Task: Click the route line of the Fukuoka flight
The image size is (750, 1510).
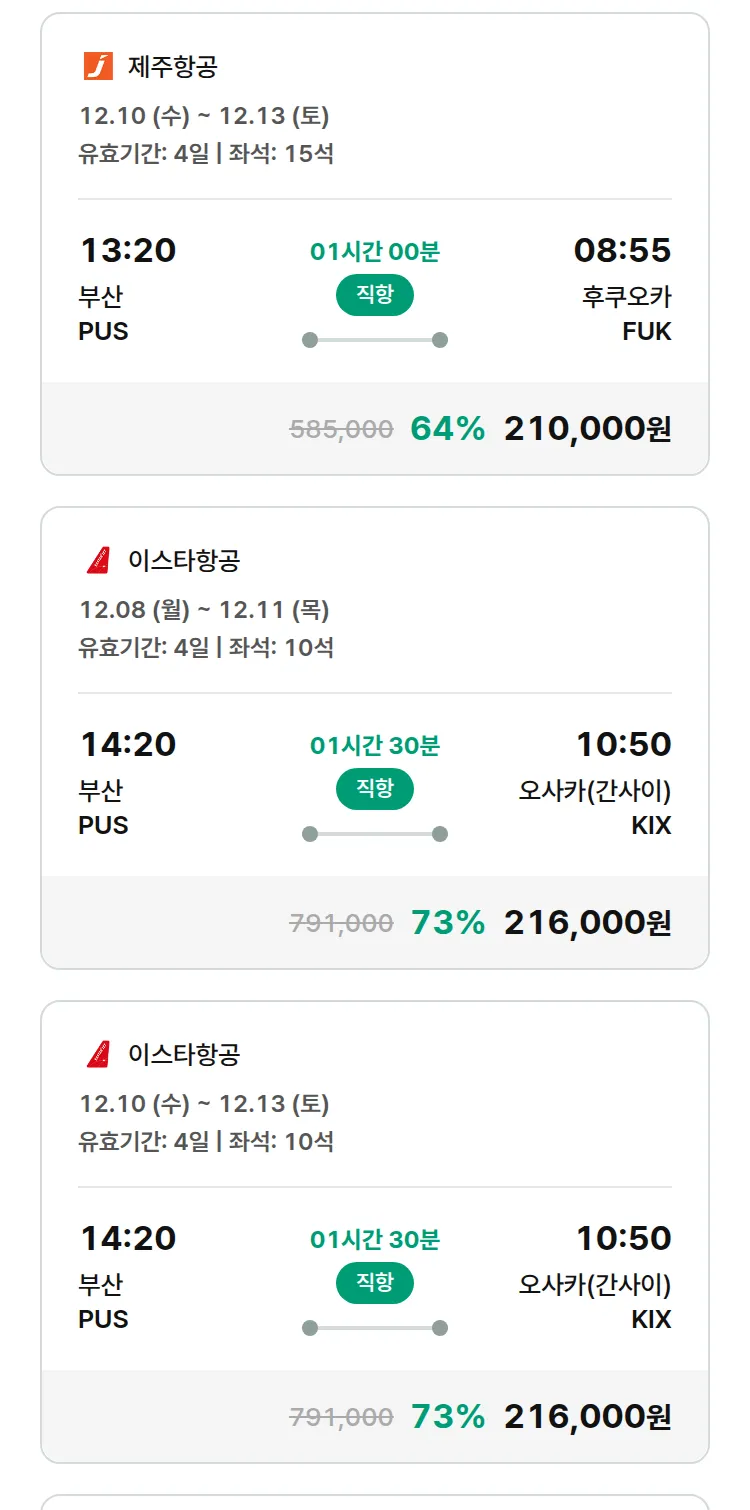Action: [x=374, y=340]
